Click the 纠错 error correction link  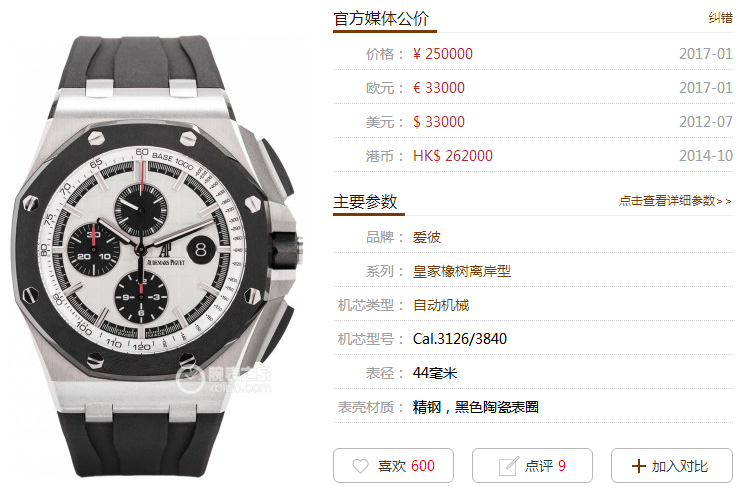pyautogui.click(x=720, y=18)
